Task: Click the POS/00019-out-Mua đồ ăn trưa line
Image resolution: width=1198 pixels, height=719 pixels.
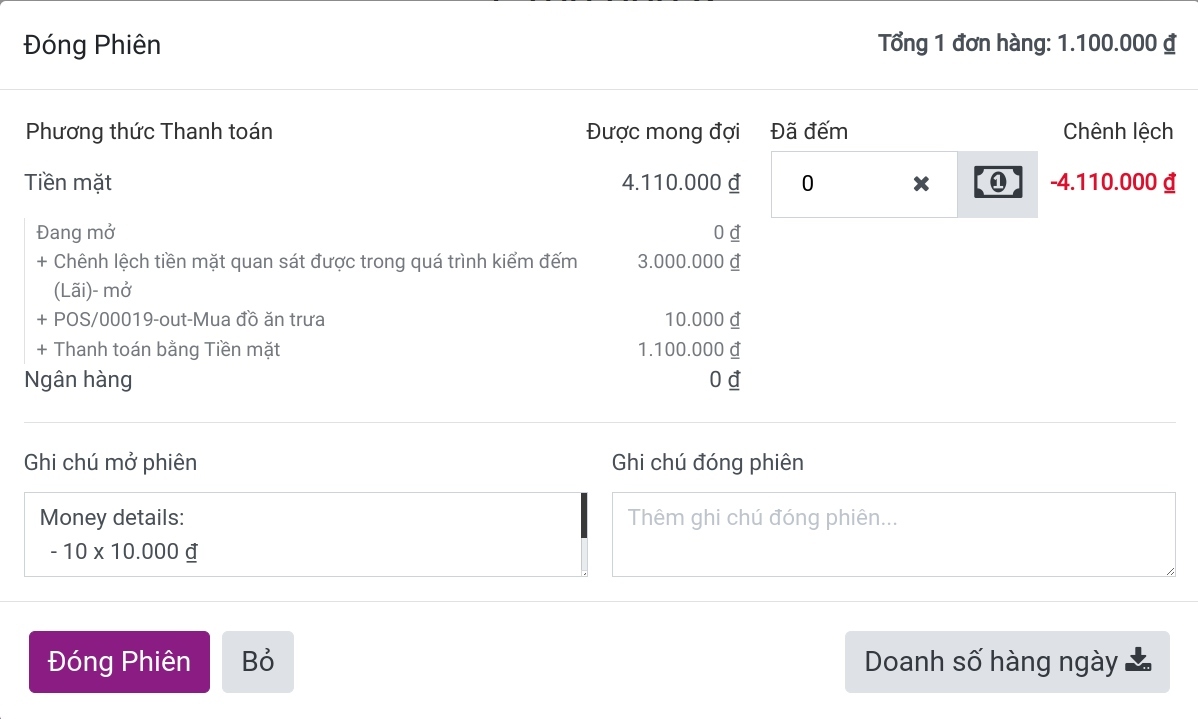Action: tap(181, 319)
